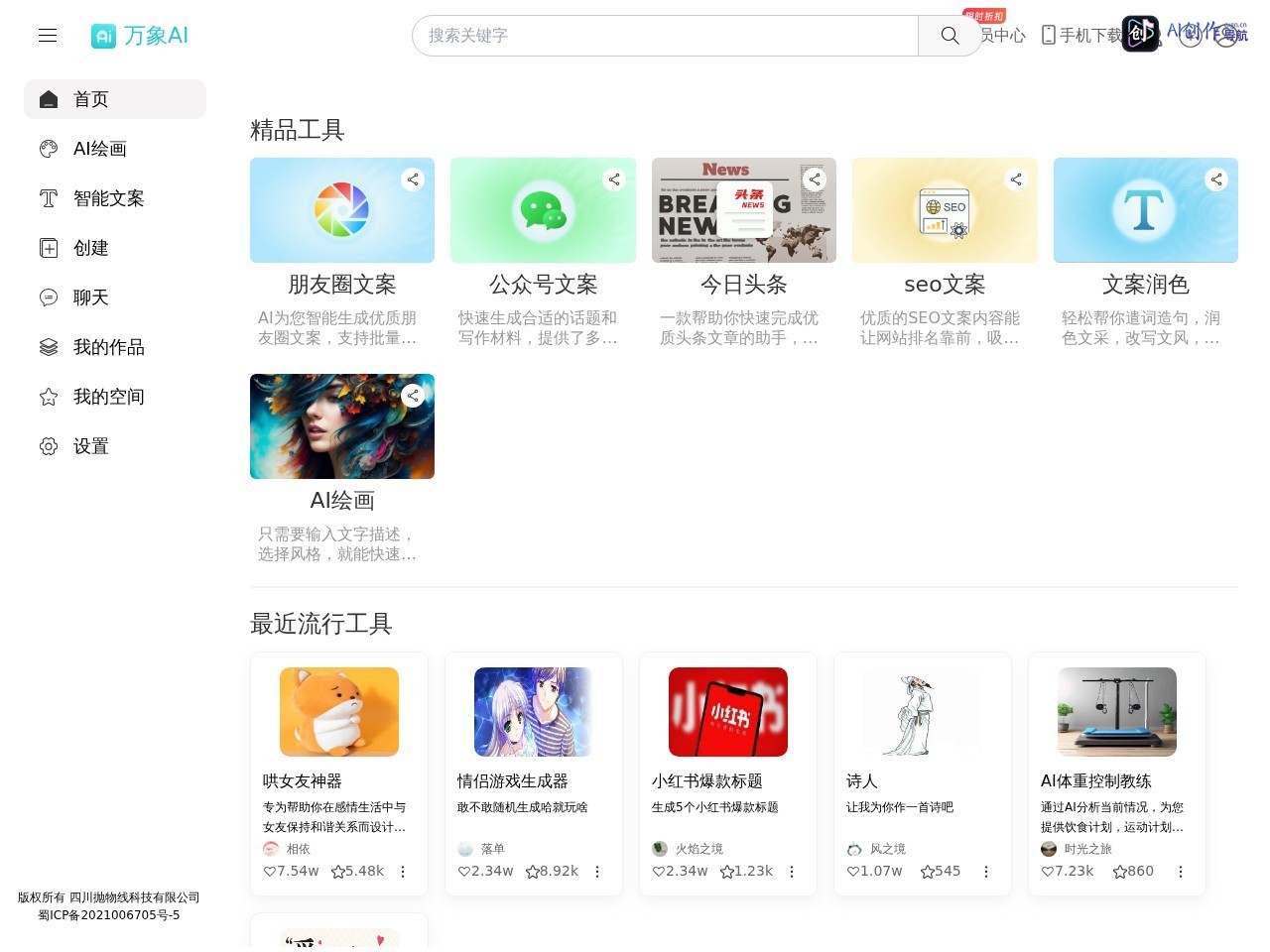Open the 今日头条 news thumbnail
The image size is (1270, 952).
744,210
